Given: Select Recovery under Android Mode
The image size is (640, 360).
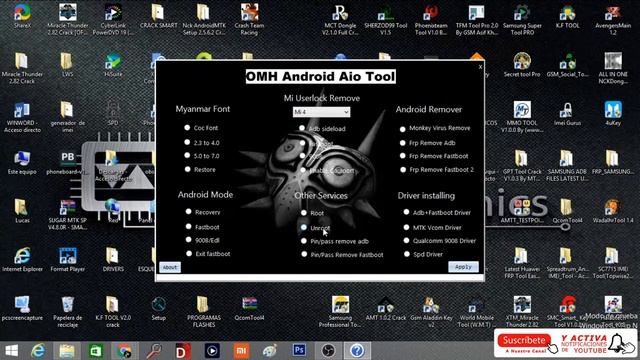Looking at the screenshot, I should click(189, 211).
